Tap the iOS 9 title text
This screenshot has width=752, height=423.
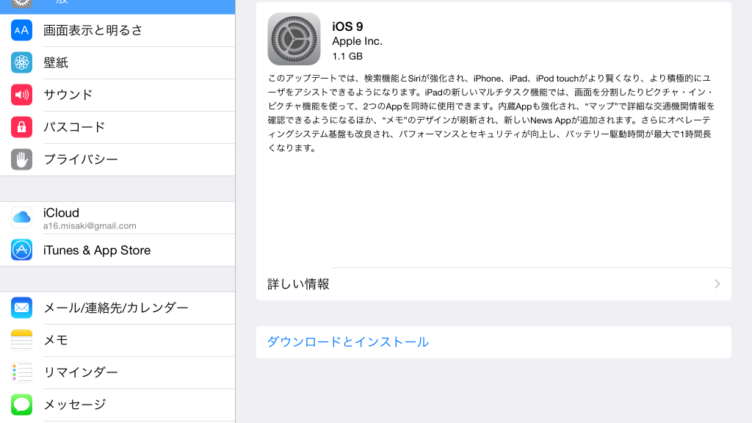(348, 26)
